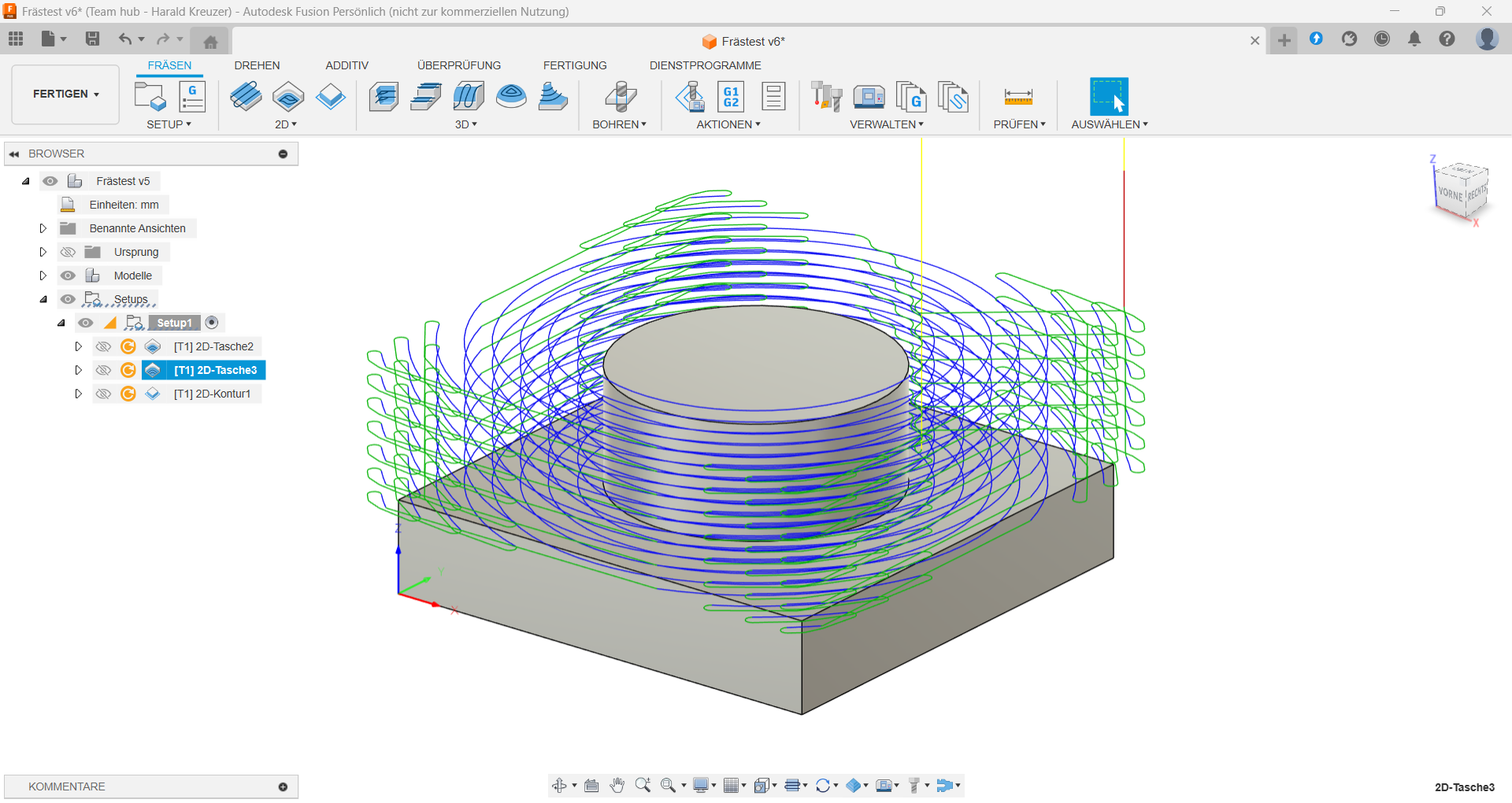Click the Measure ruler icon
This screenshot has width=1512, height=803.
(1018, 97)
